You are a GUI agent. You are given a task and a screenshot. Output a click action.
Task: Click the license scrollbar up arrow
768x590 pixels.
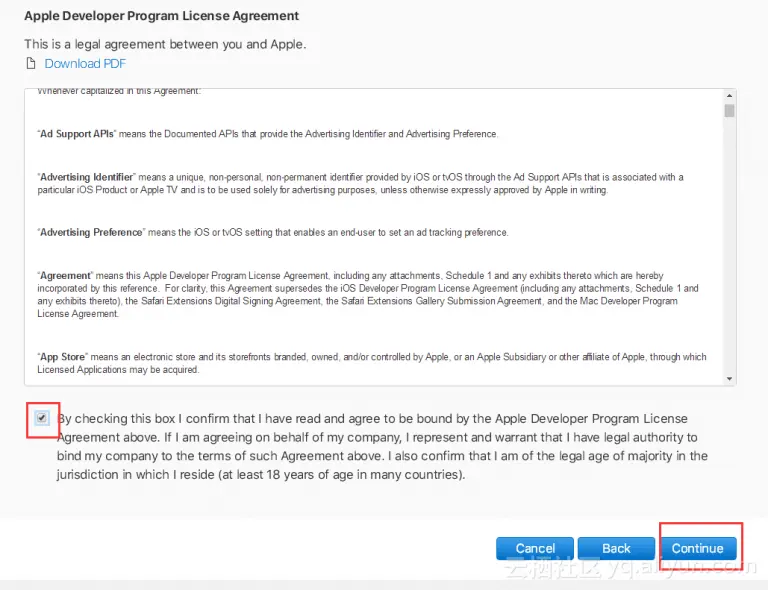729,95
